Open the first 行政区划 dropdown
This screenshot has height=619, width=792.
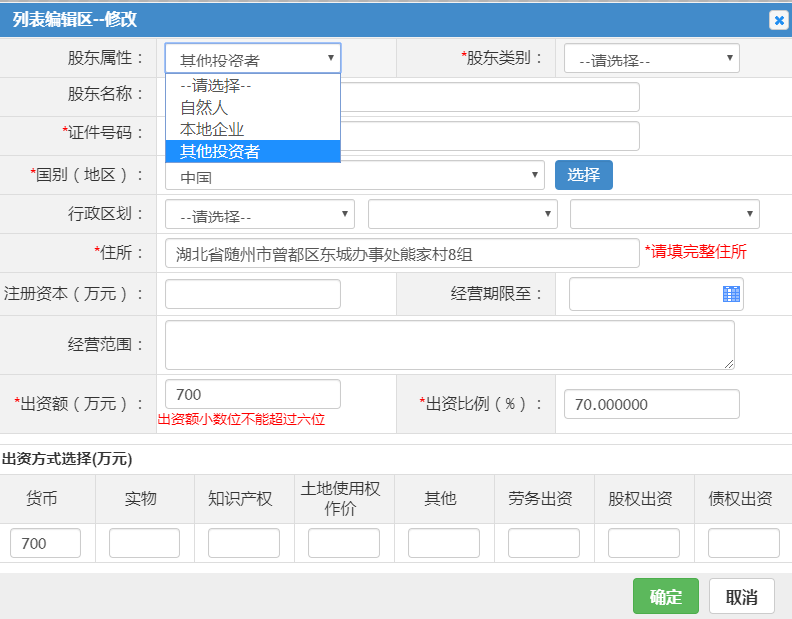click(x=260, y=214)
